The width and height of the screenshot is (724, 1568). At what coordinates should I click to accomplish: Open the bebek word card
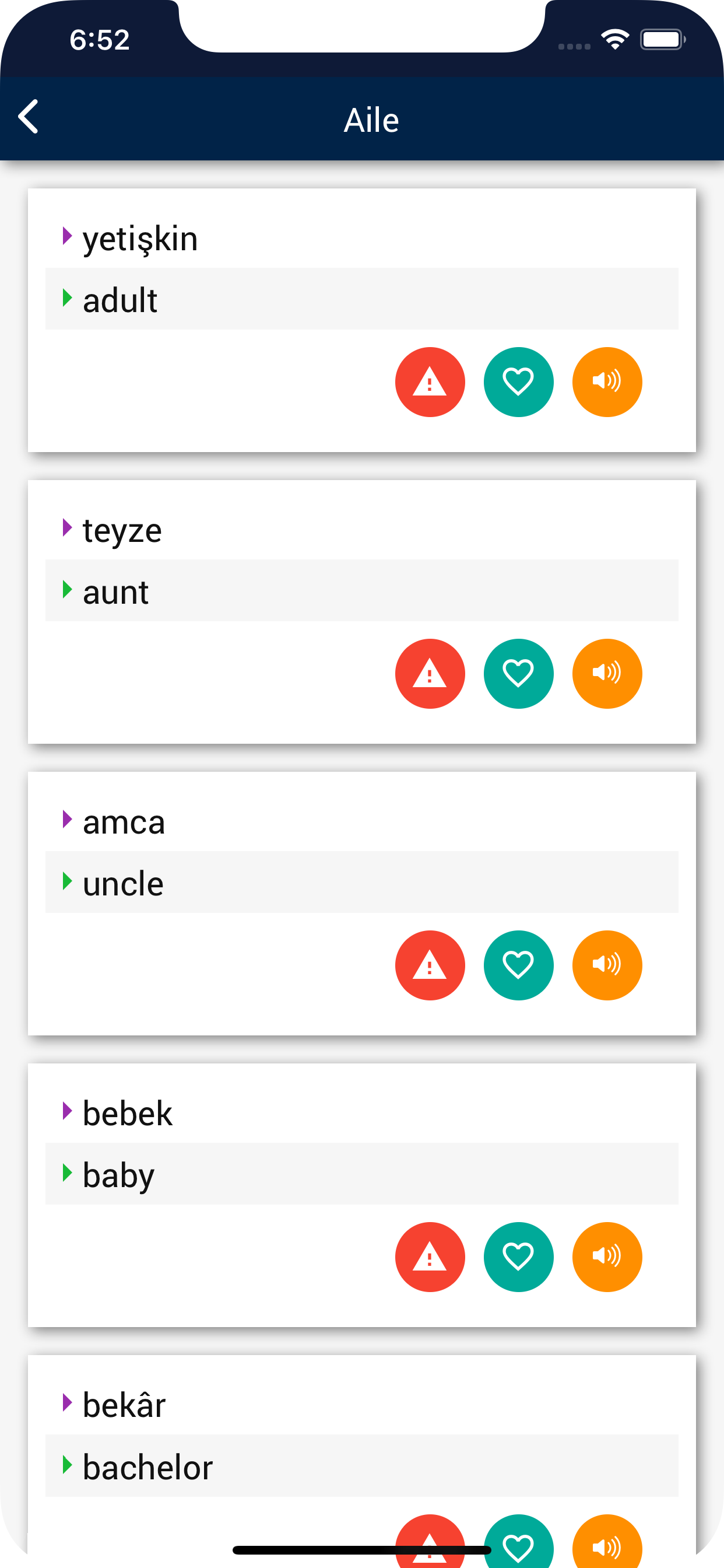click(x=362, y=1195)
